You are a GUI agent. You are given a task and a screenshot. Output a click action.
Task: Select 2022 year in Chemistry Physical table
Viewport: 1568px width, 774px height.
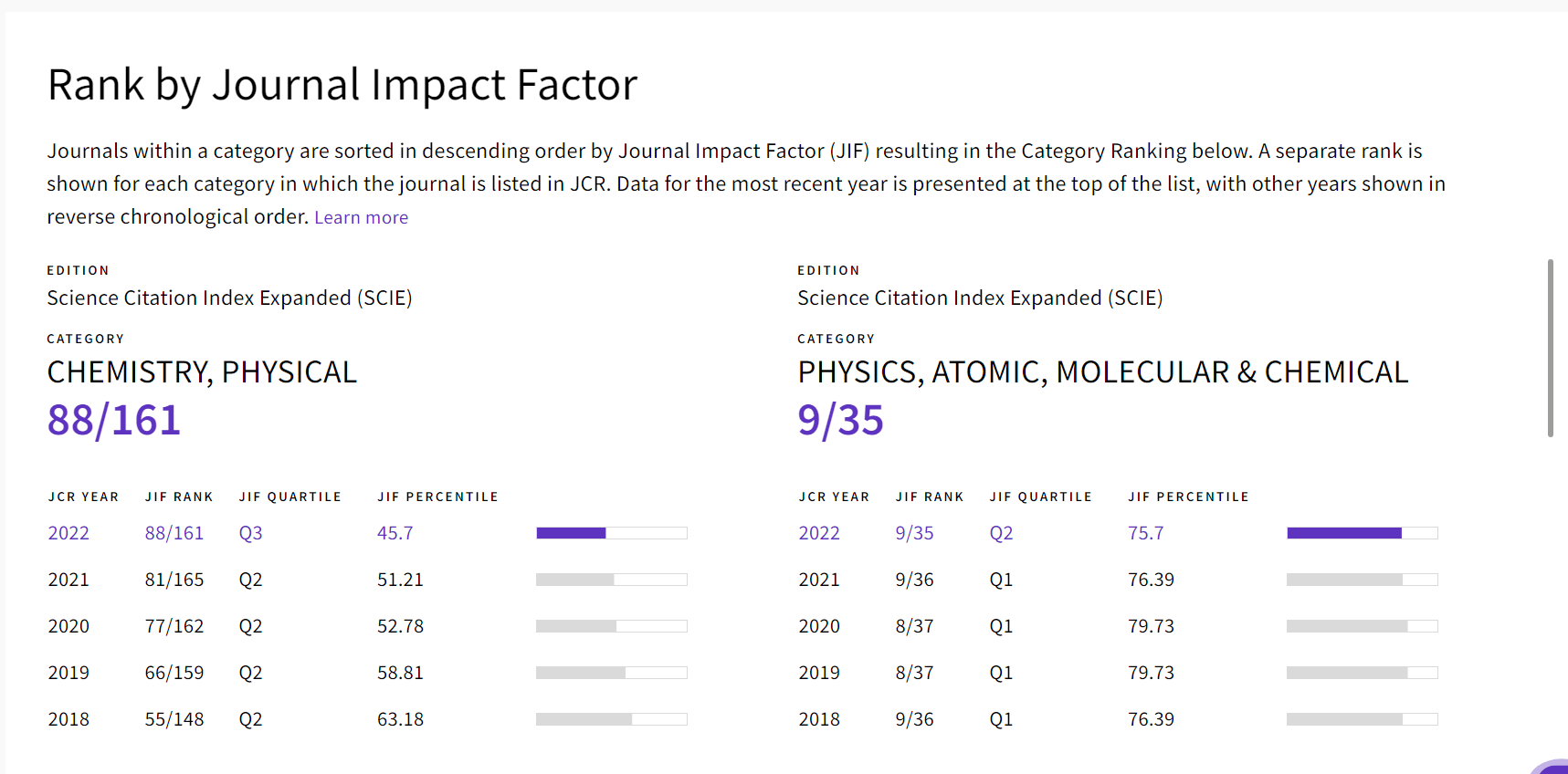[68, 533]
